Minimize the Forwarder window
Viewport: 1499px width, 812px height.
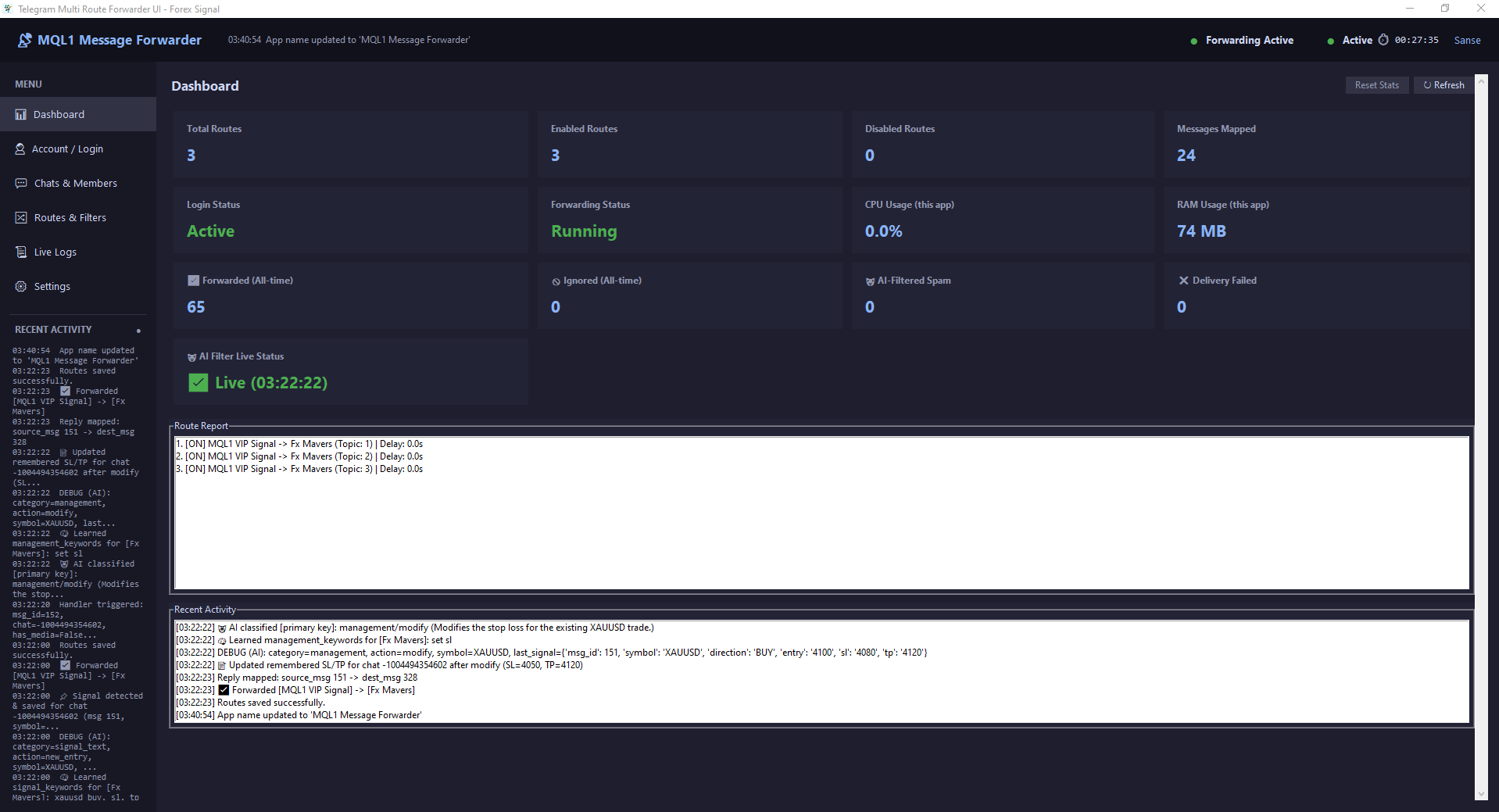point(1410,9)
